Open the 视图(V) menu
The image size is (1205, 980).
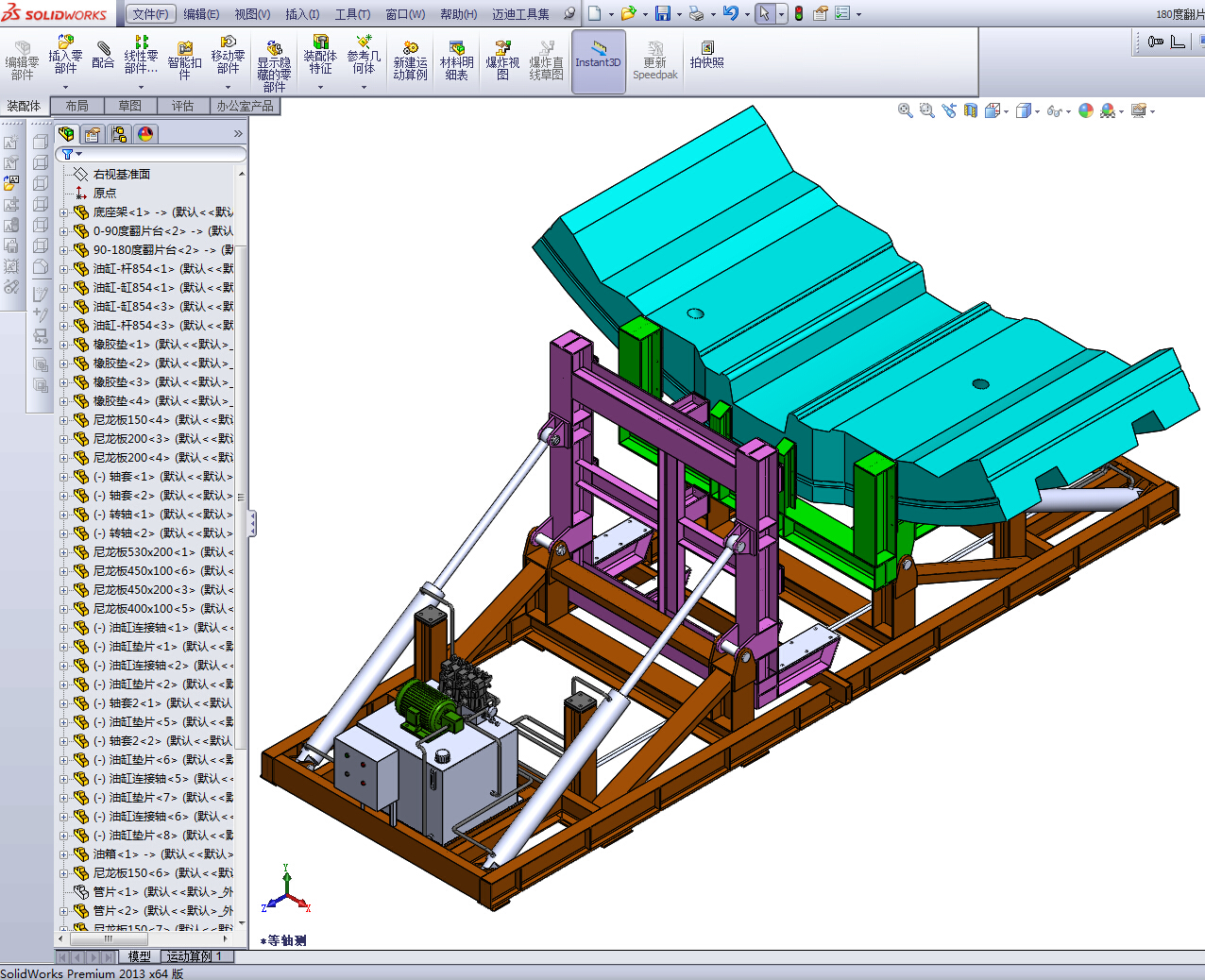[252, 14]
